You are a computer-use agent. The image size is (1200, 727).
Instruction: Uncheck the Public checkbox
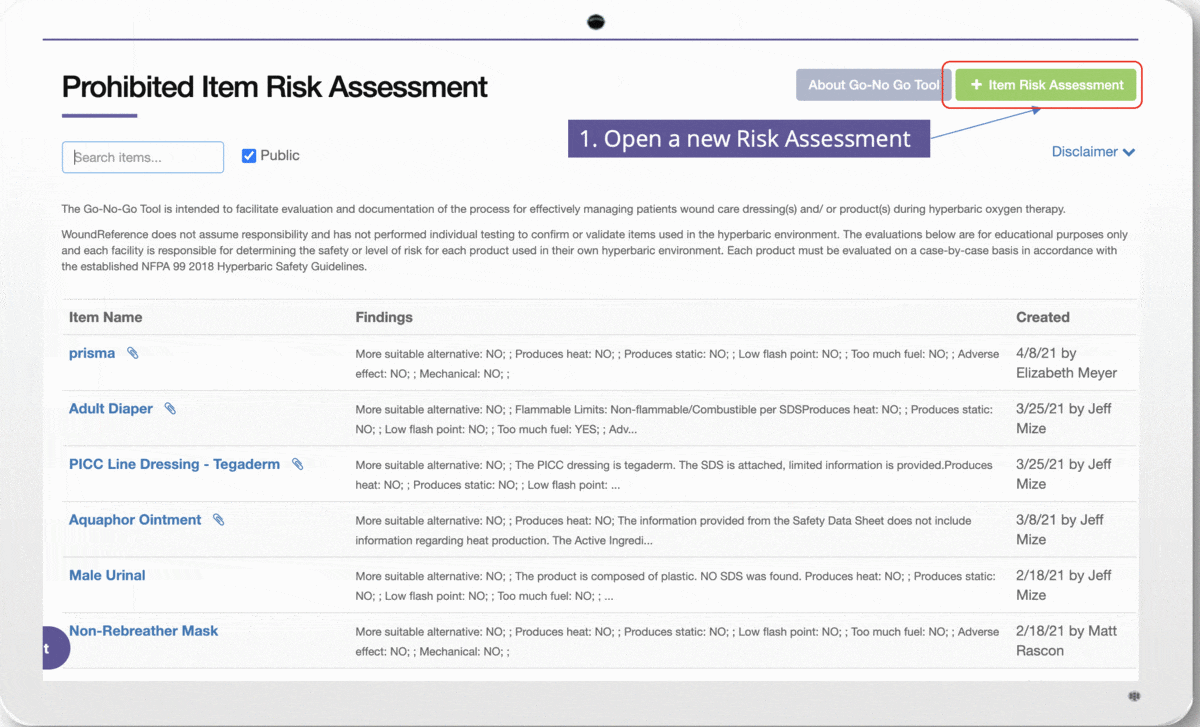point(248,154)
